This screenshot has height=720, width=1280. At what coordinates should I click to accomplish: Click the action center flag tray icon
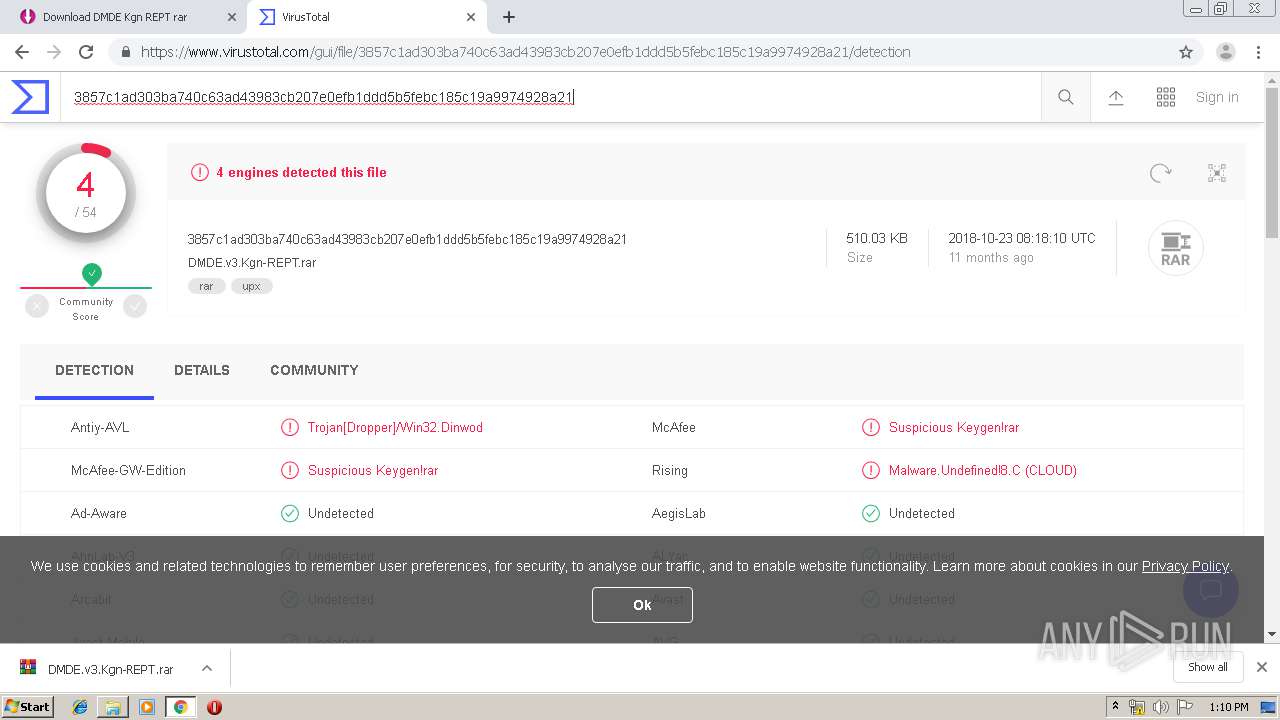click(1185, 707)
